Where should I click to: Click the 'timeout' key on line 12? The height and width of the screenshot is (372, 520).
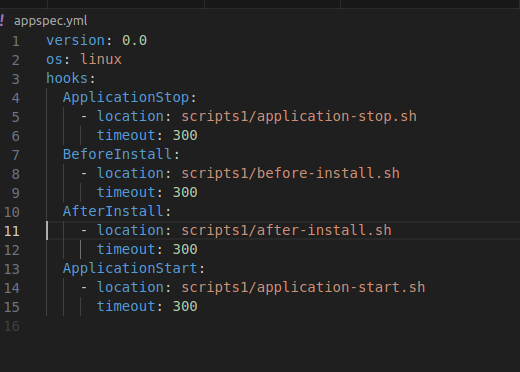(x=126, y=250)
